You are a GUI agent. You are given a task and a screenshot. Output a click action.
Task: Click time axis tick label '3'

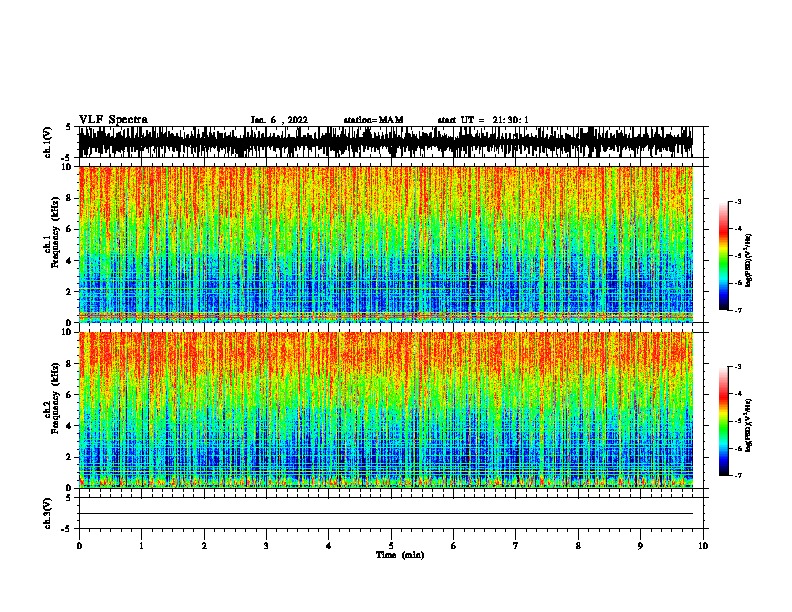pos(266,546)
